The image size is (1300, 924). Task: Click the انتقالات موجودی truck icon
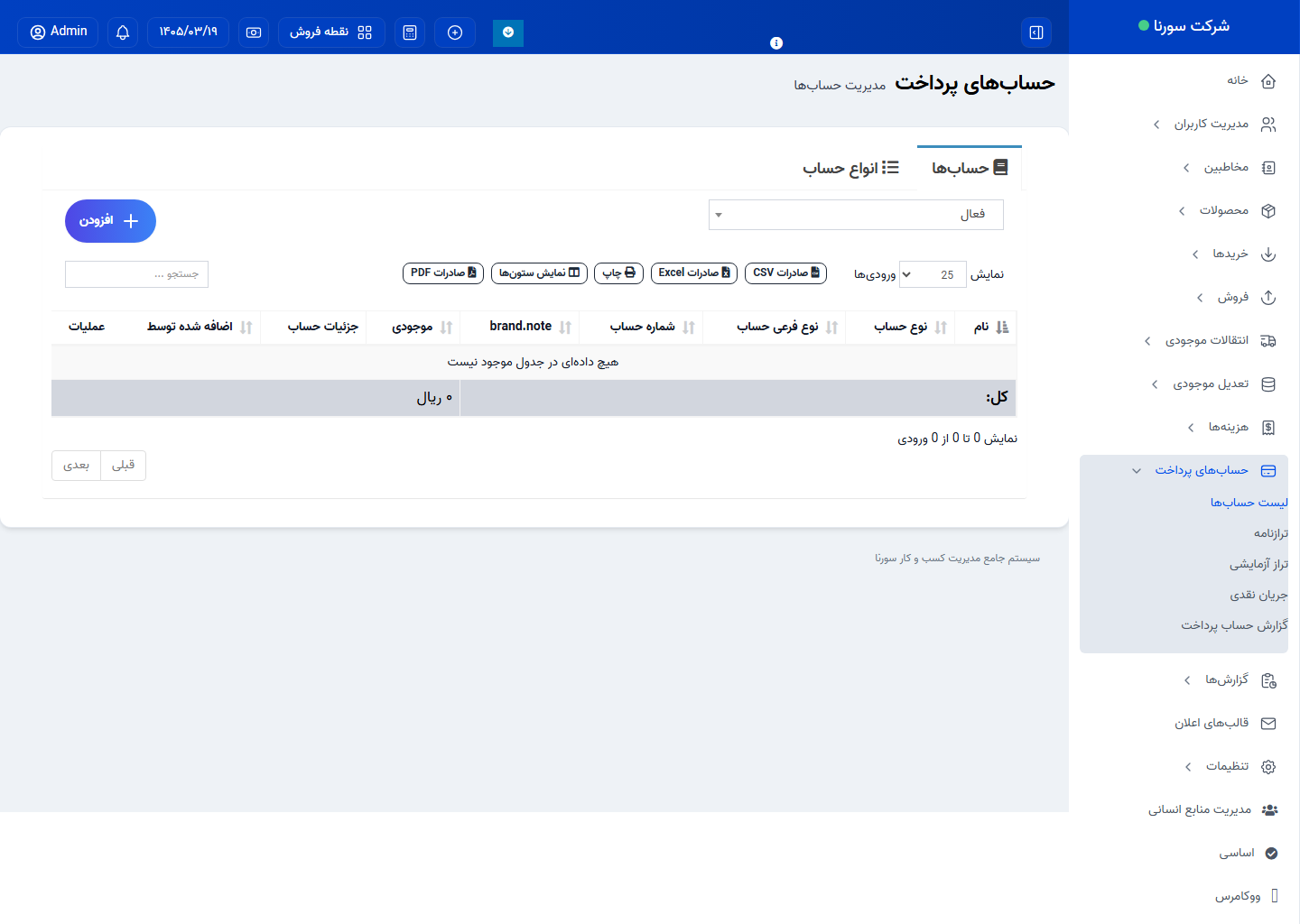click(x=1268, y=341)
